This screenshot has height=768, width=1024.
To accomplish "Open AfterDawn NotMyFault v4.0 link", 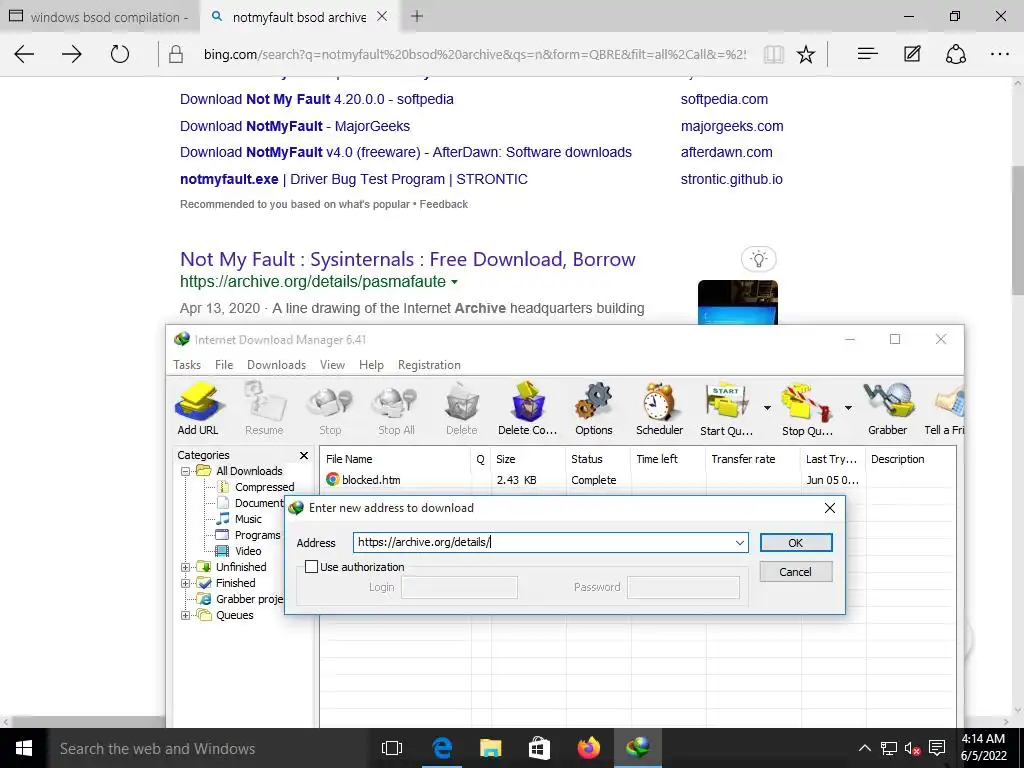I will pos(406,152).
